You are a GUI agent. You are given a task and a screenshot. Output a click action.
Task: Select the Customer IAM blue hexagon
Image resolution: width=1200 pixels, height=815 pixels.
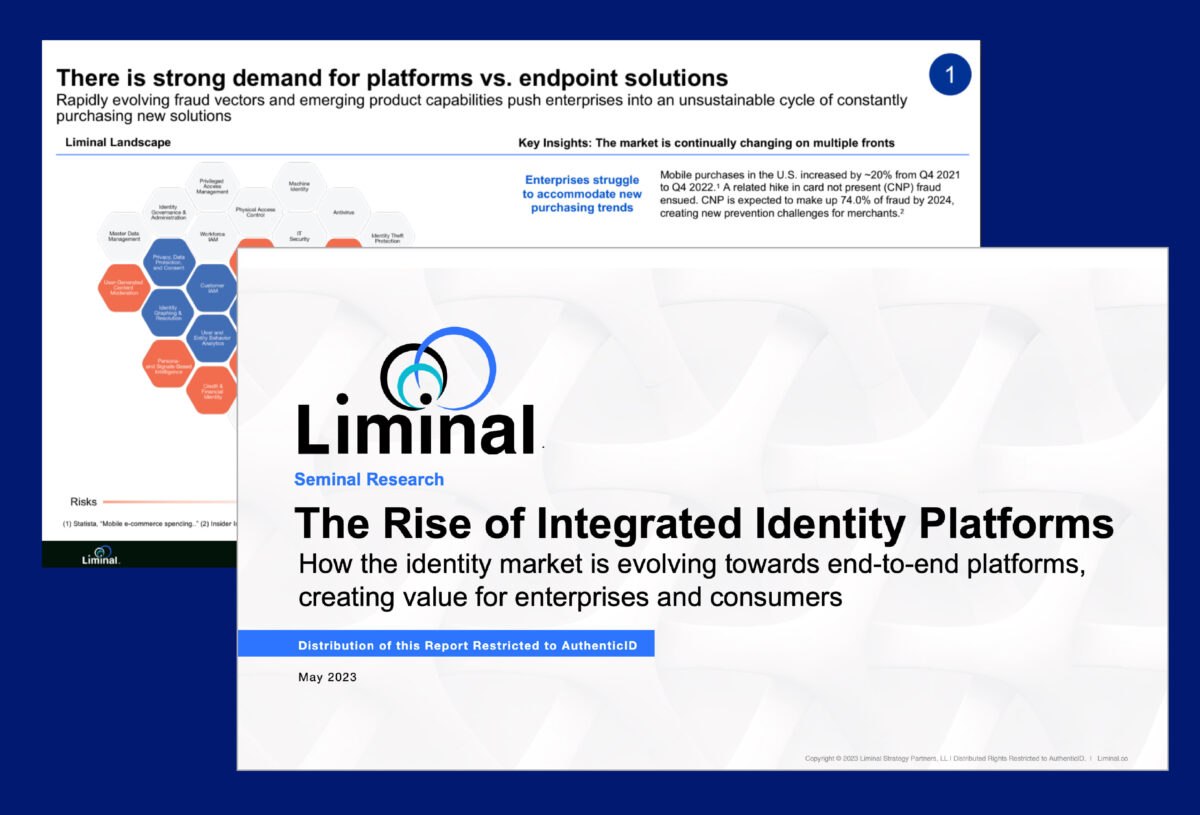pyautogui.click(x=212, y=287)
